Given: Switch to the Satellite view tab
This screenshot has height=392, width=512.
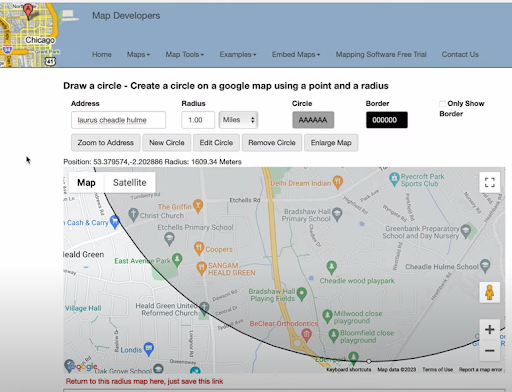Looking at the screenshot, I should click(130, 183).
